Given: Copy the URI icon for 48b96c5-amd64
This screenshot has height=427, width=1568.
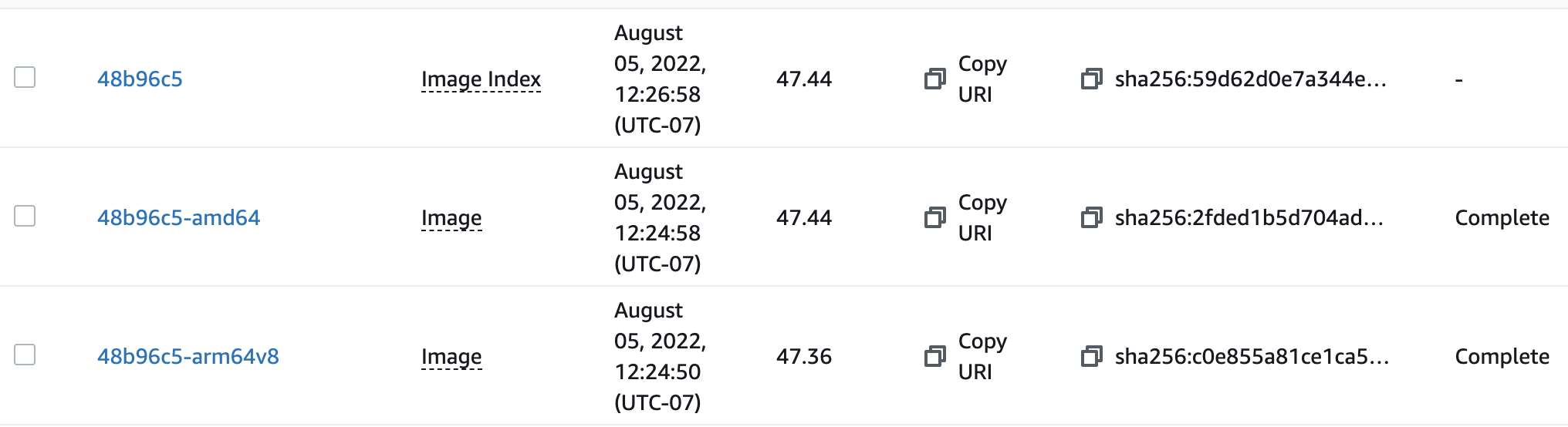Looking at the screenshot, I should click(x=934, y=217).
